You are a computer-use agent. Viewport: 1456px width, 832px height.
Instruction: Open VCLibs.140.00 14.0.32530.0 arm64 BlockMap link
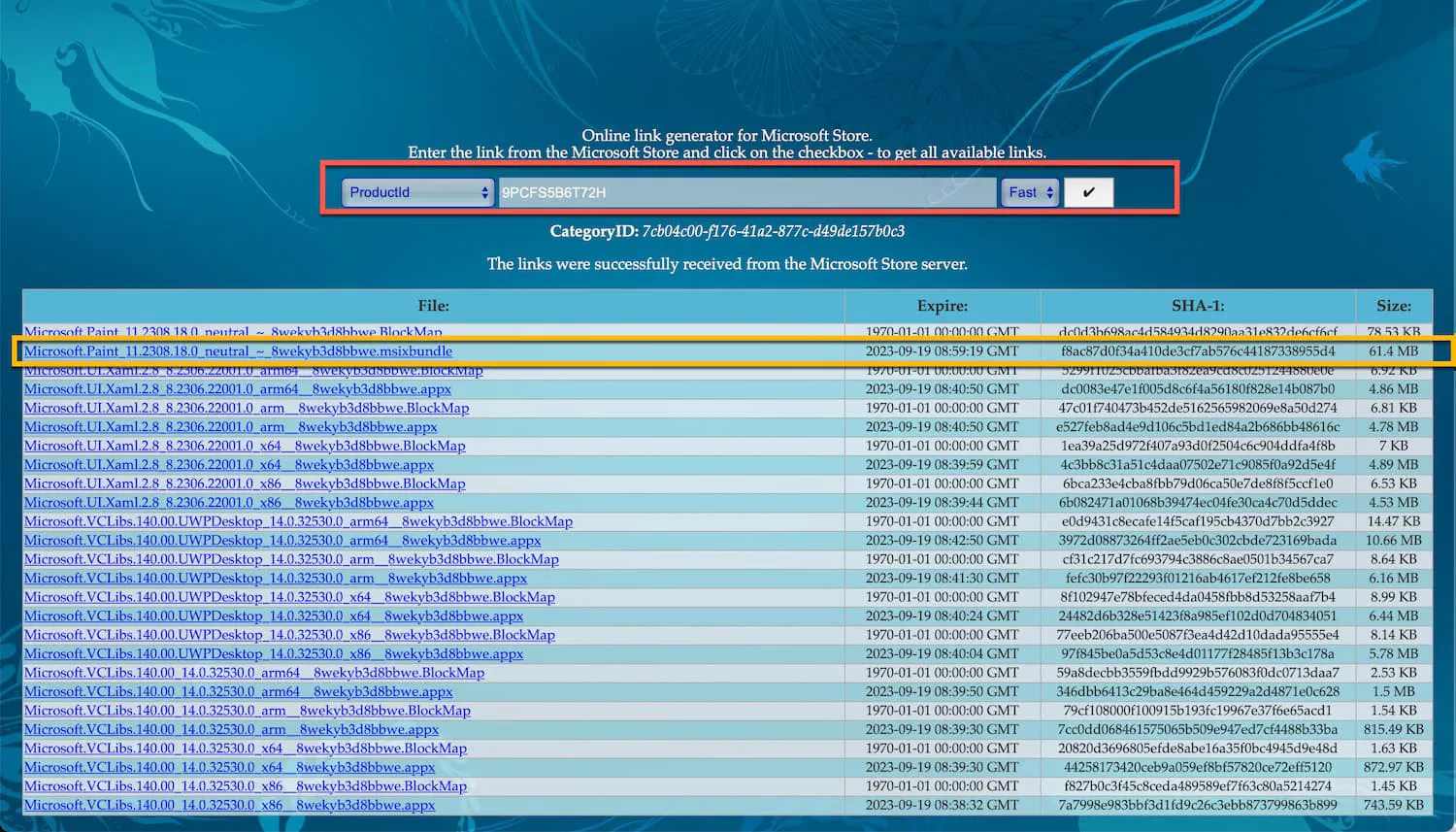click(254, 673)
